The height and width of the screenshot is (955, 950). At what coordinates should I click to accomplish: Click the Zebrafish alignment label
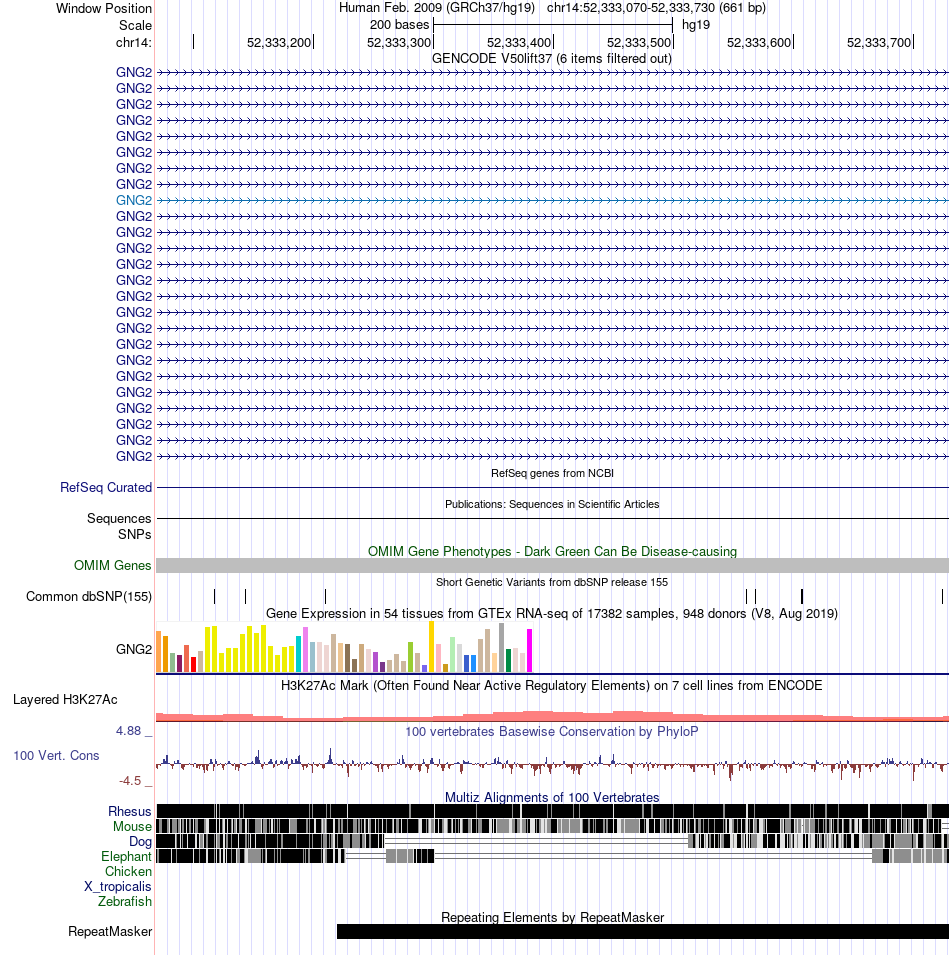pyautogui.click(x=125, y=901)
